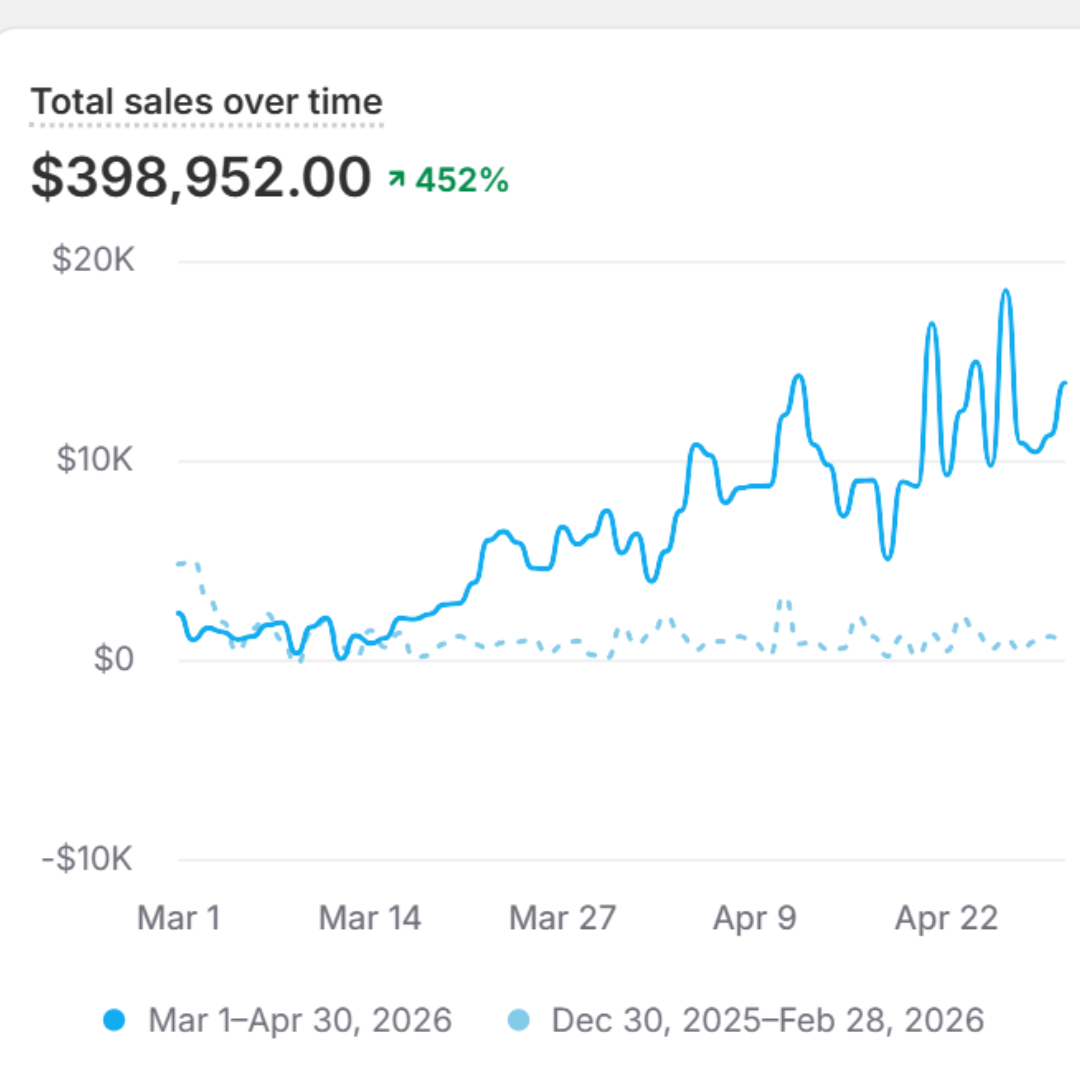The width and height of the screenshot is (1080, 1080).
Task: Toggle the Dec 30, 2025–Feb 28, 2026 legend dot
Action: [519, 1020]
